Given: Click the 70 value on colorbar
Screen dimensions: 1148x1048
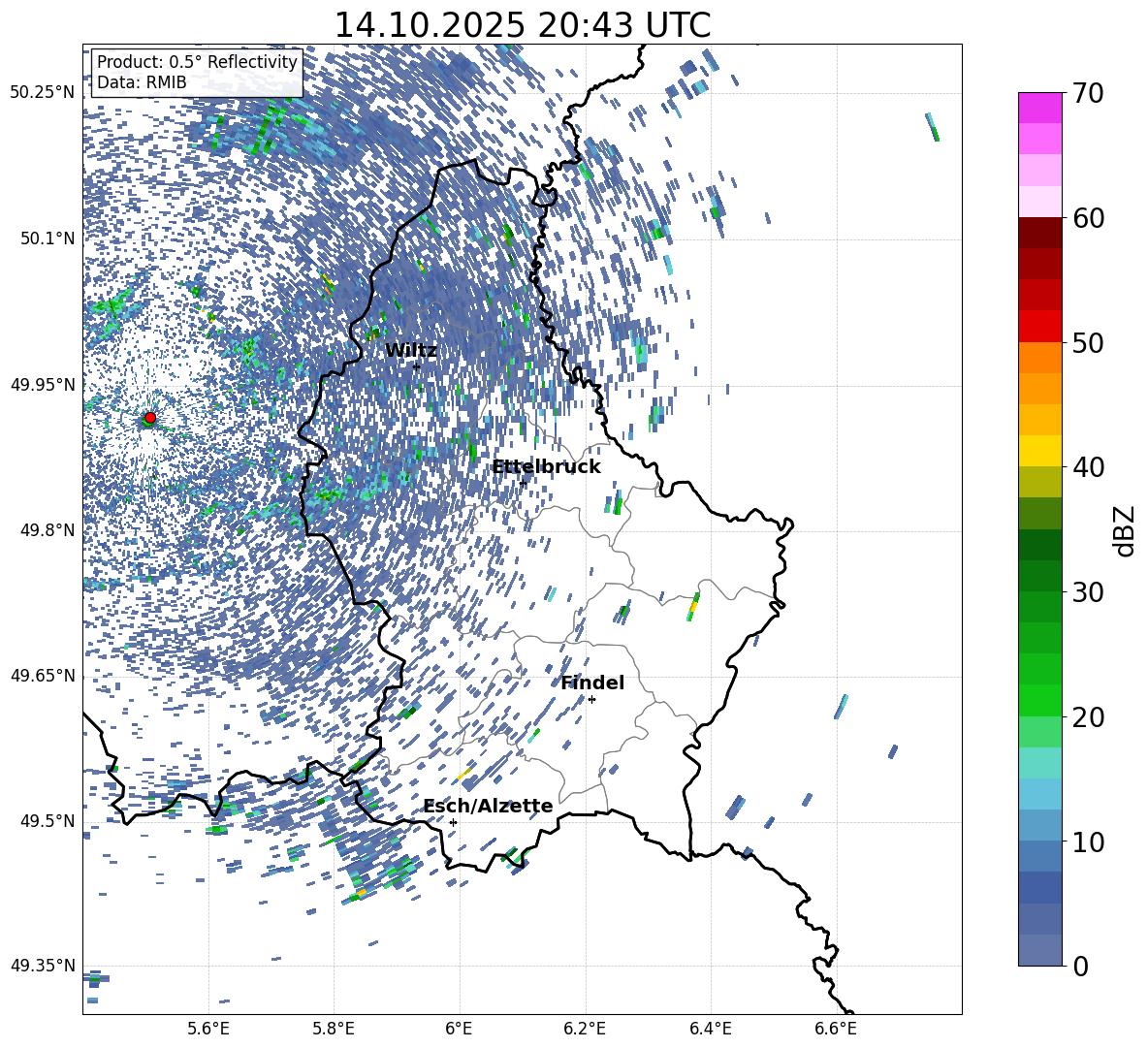Looking at the screenshot, I should click(x=1087, y=93).
